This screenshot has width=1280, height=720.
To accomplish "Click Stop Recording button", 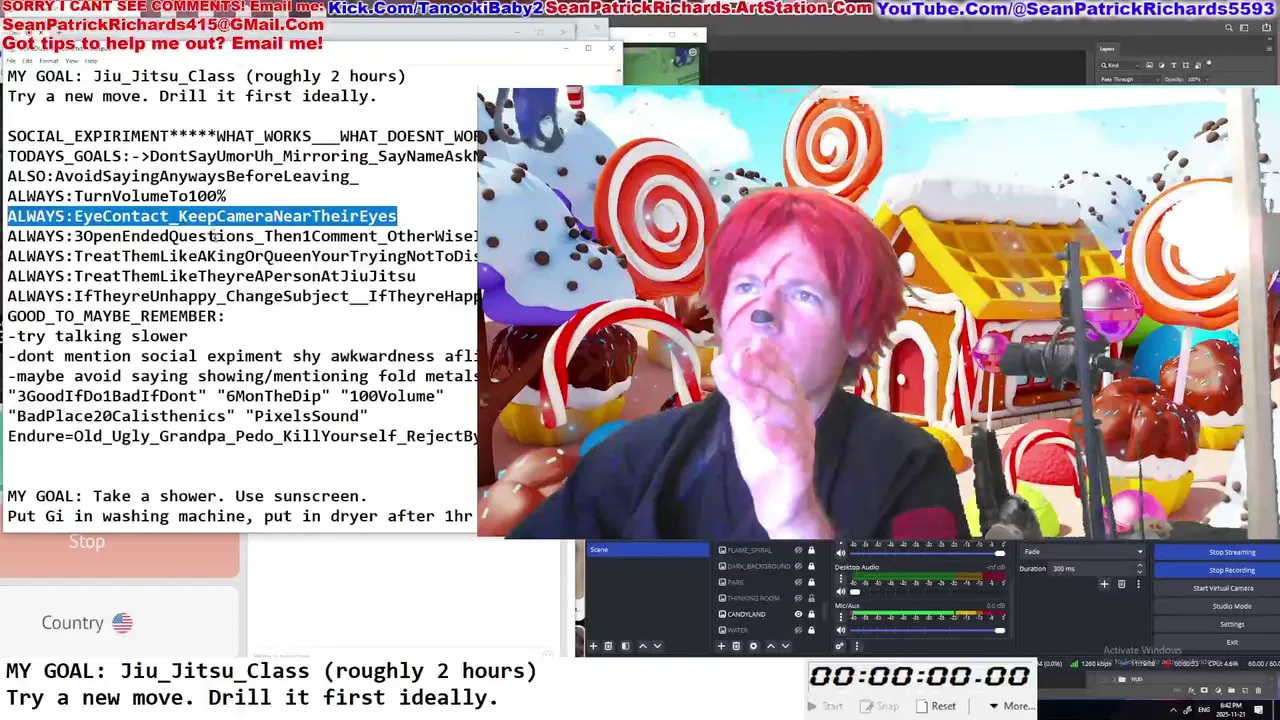I will click(1217, 570).
